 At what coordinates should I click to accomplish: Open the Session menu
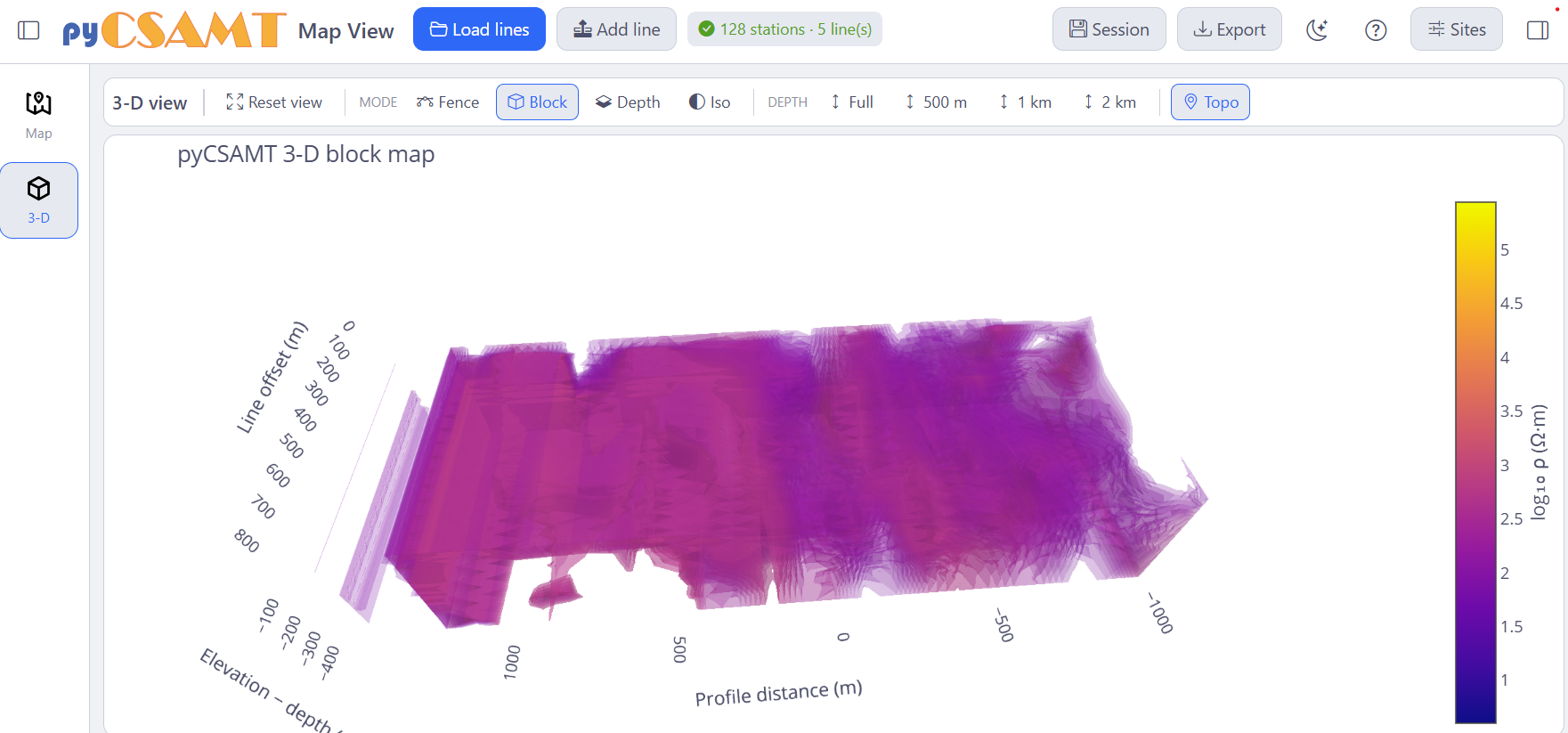(x=1109, y=29)
